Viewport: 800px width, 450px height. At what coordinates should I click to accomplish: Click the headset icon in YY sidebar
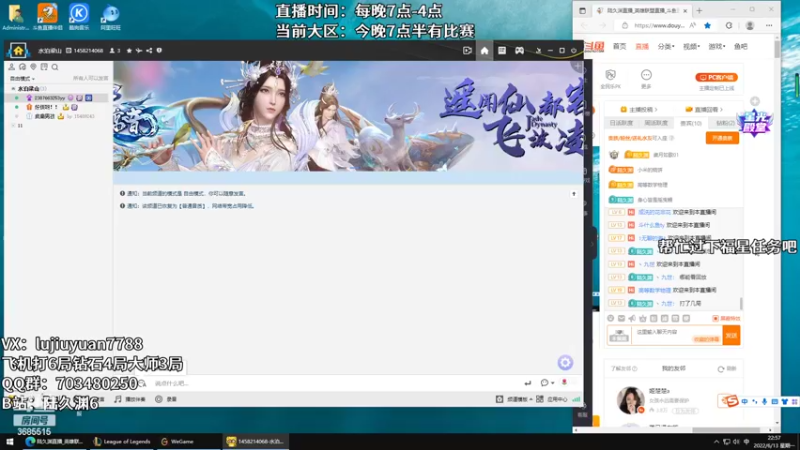(22, 67)
